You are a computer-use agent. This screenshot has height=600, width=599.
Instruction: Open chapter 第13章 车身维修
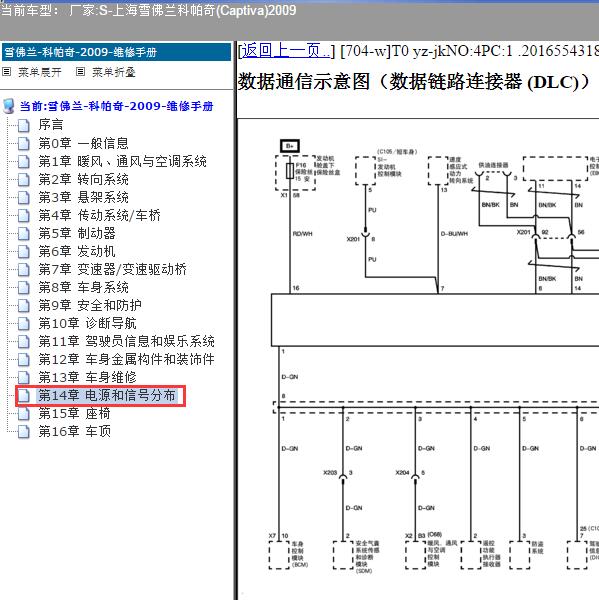pos(87,377)
